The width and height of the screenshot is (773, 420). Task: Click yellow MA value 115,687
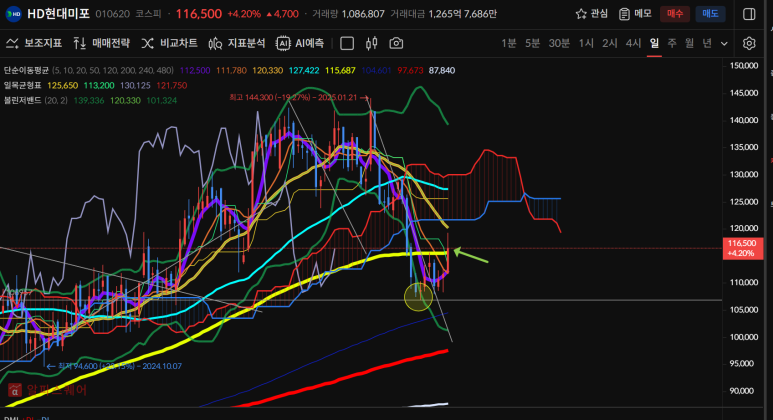pyautogui.click(x=340, y=70)
